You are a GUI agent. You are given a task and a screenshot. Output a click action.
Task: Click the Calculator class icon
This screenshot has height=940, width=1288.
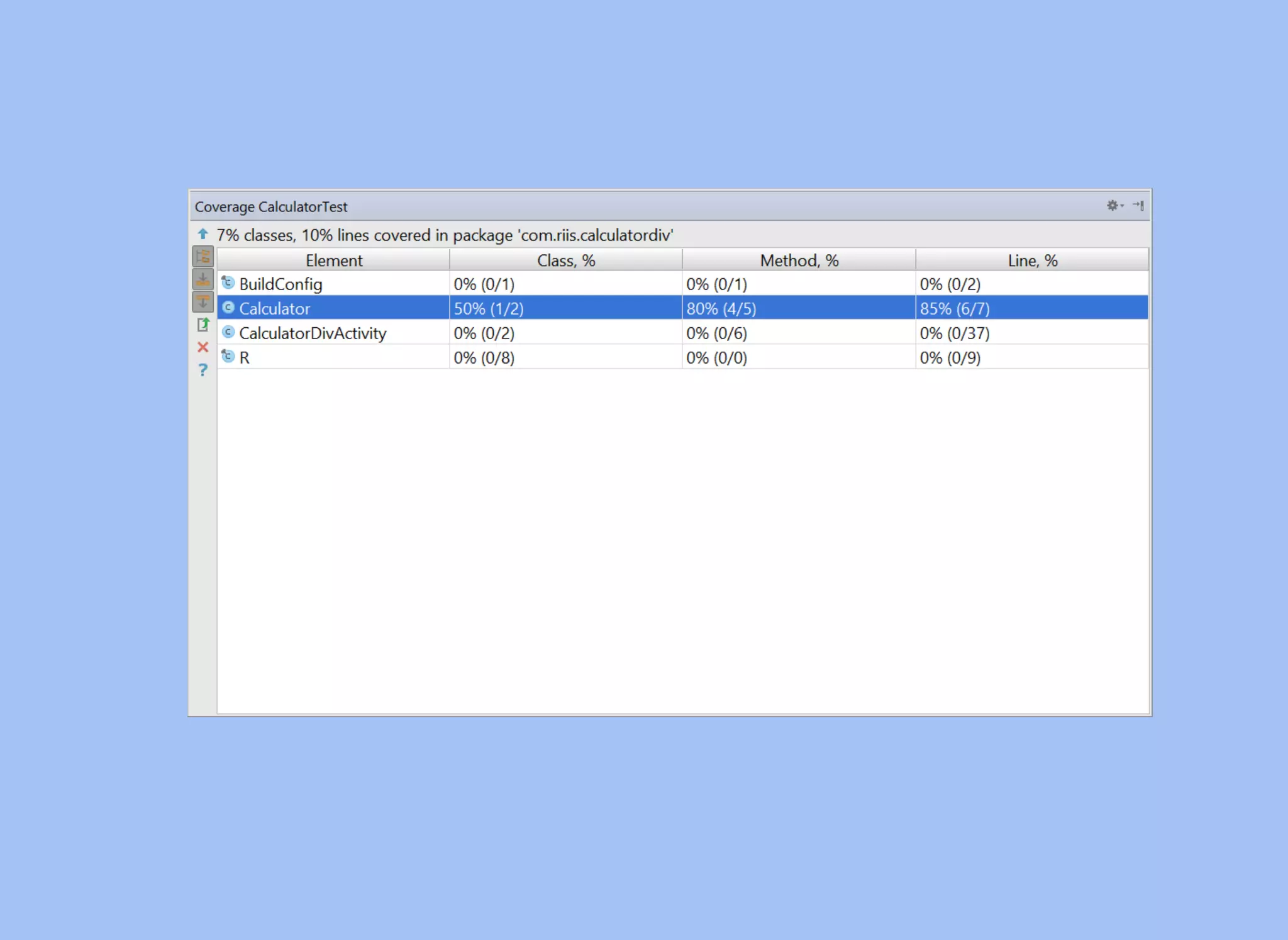[x=228, y=308]
